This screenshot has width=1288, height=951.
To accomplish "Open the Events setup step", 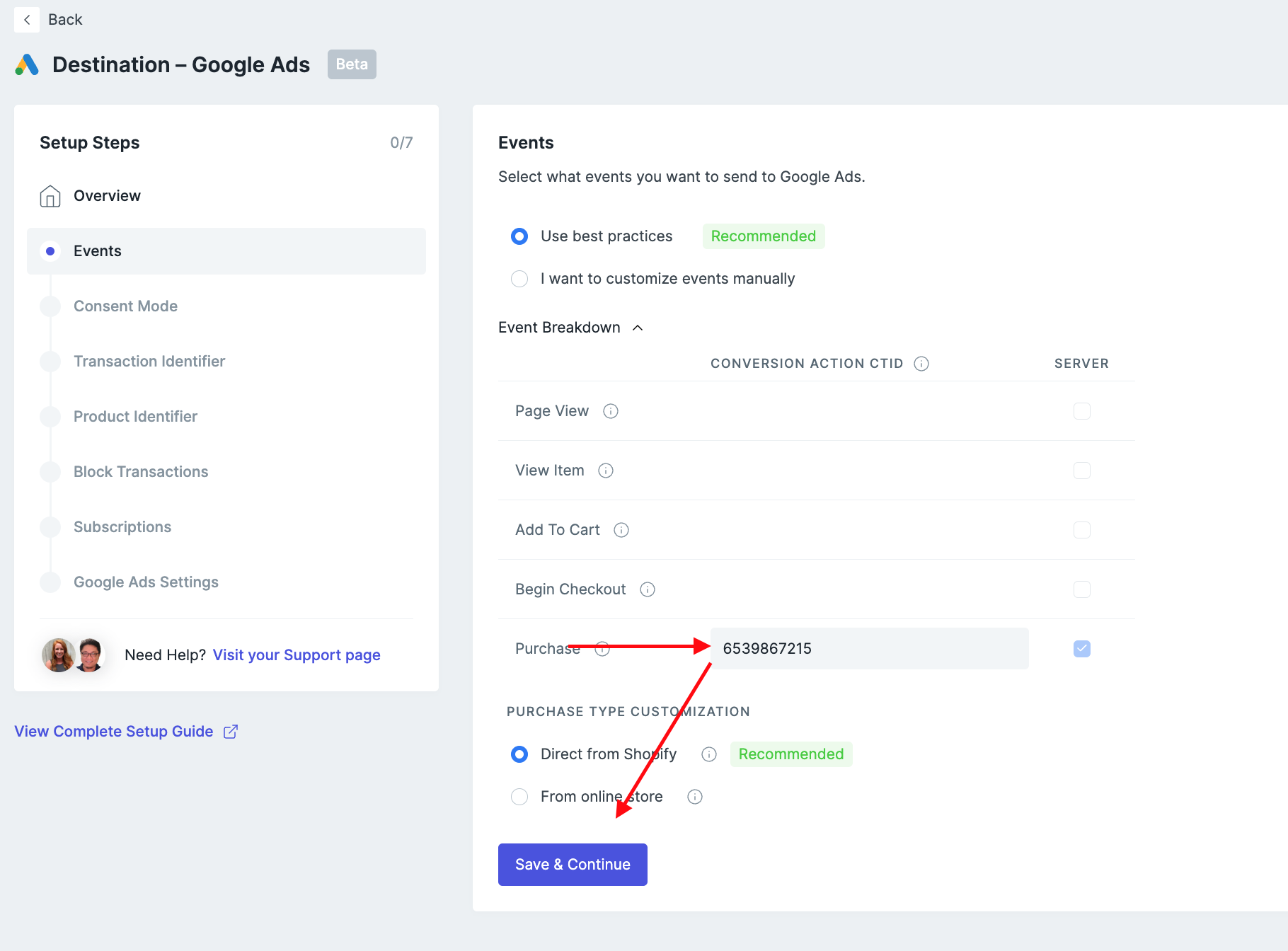I will (x=226, y=251).
